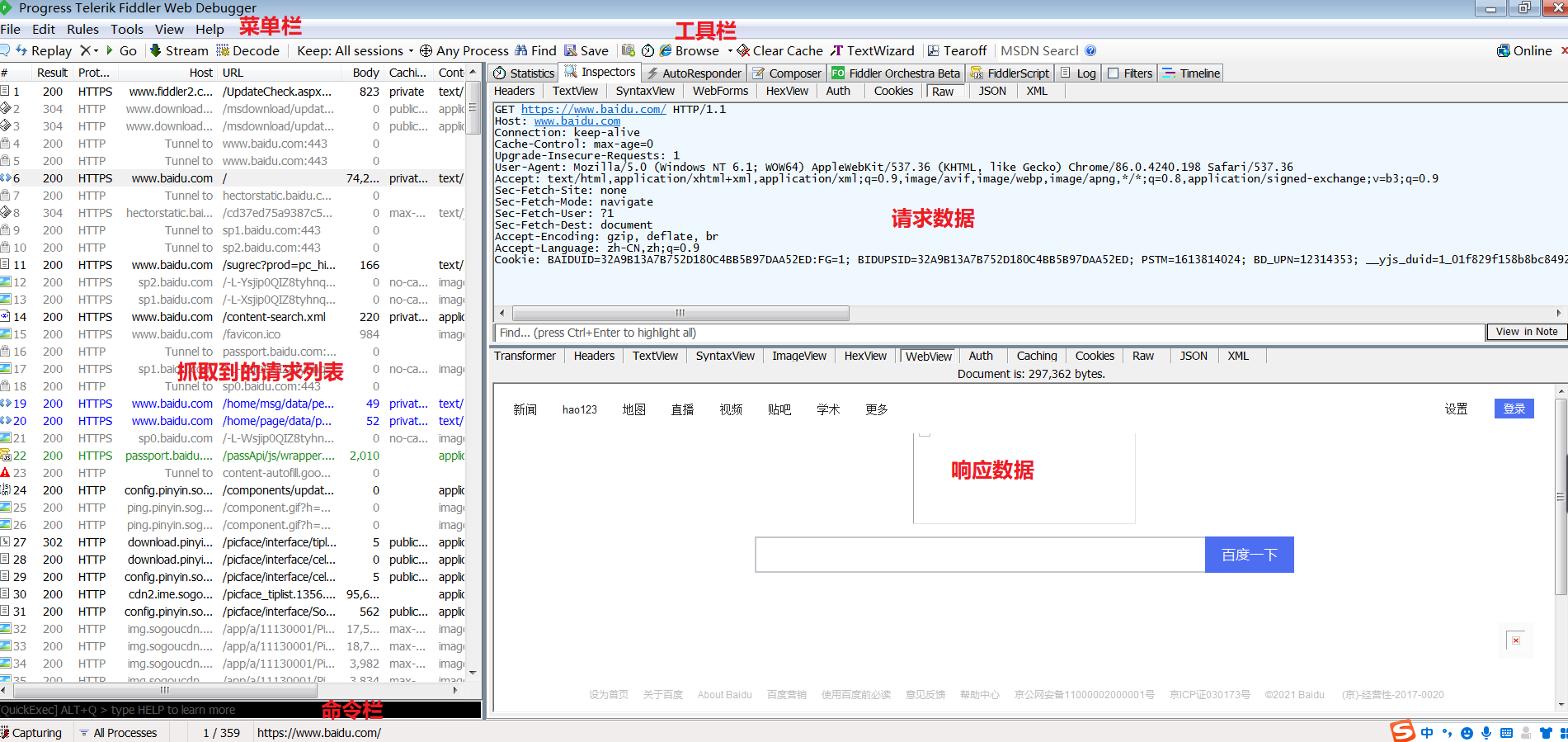Click the Save sessions toolbar button
Screen dimensions: 1568x742
point(586,50)
